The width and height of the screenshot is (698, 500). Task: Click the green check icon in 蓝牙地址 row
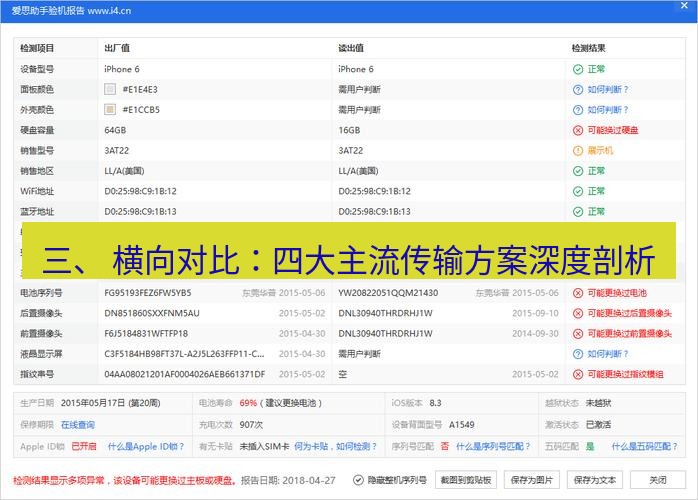577,211
